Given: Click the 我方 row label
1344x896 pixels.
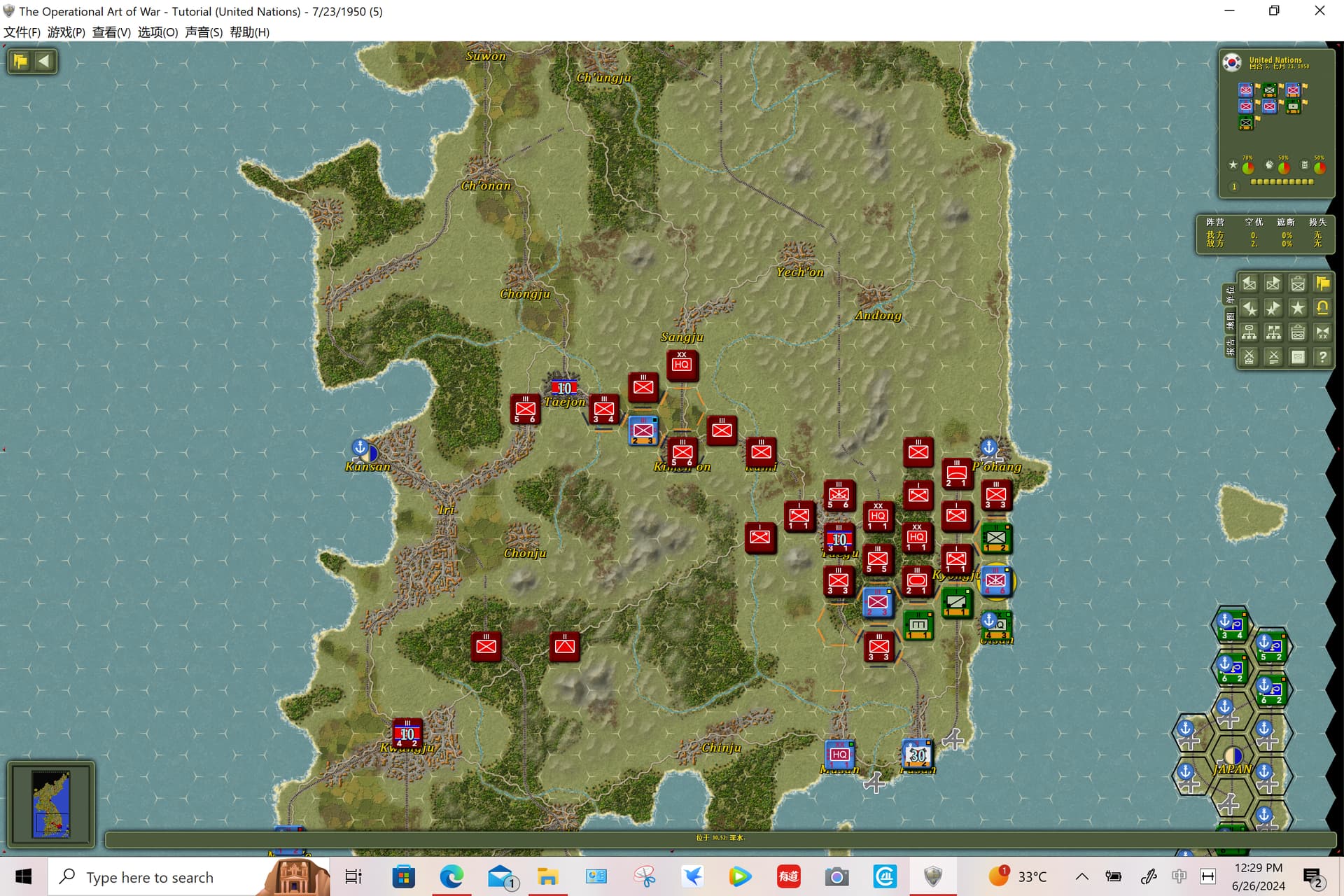Looking at the screenshot, I should 1215,235.
